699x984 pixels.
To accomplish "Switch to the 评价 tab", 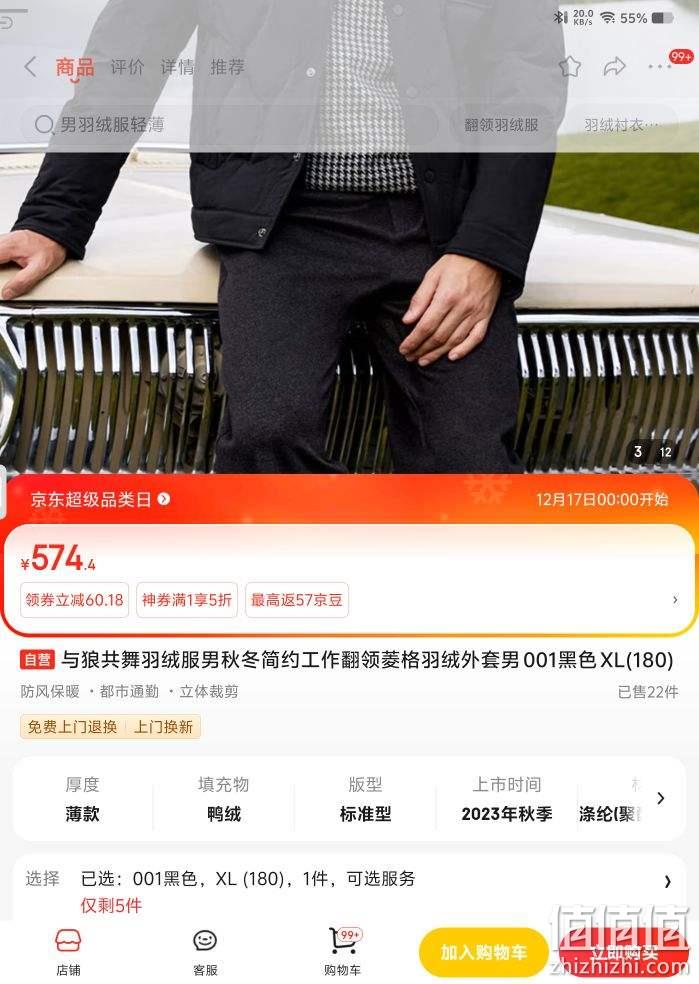I will 127,67.
